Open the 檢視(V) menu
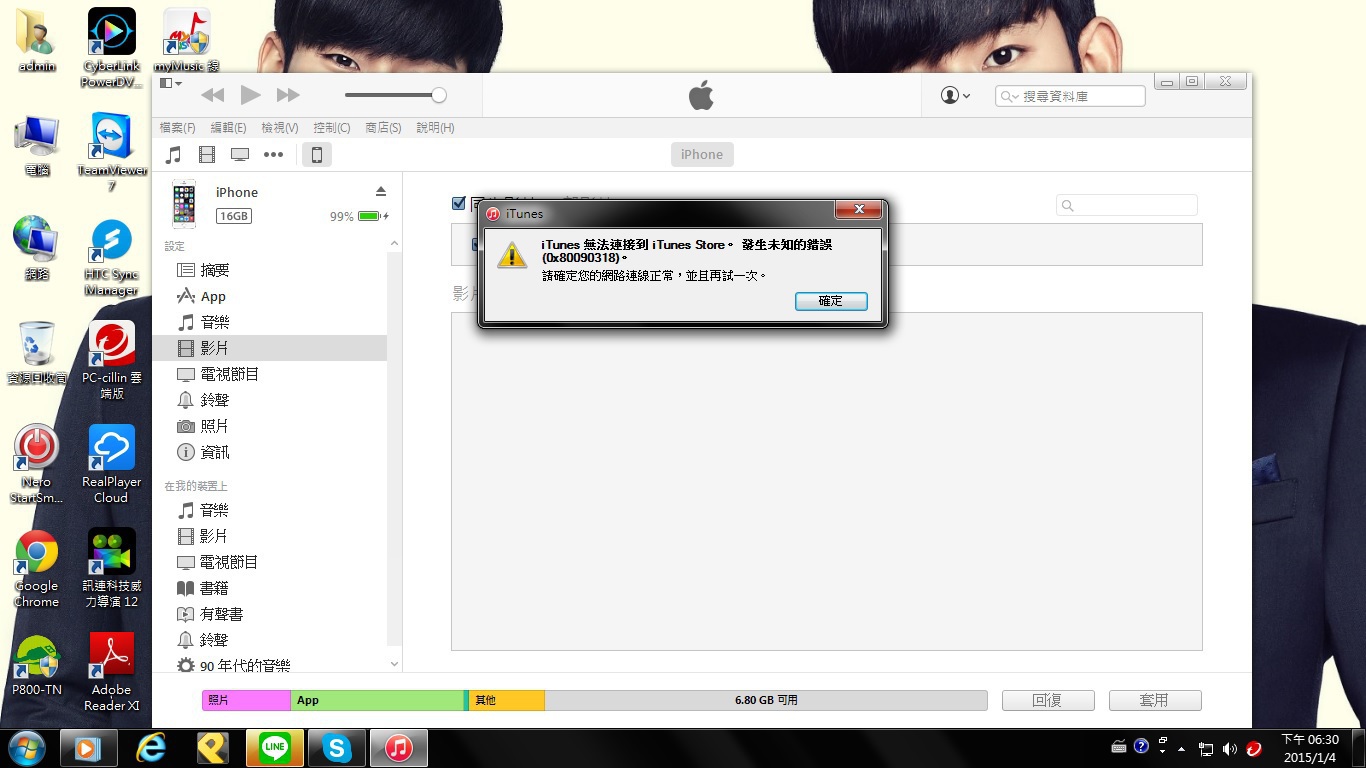 coord(280,128)
